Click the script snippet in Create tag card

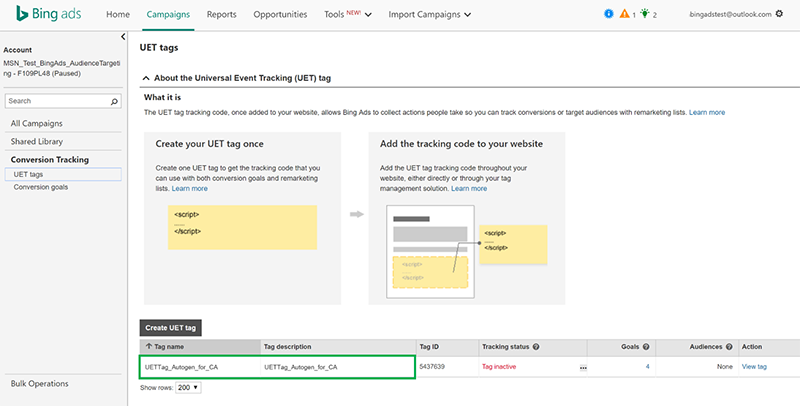click(x=242, y=227)
